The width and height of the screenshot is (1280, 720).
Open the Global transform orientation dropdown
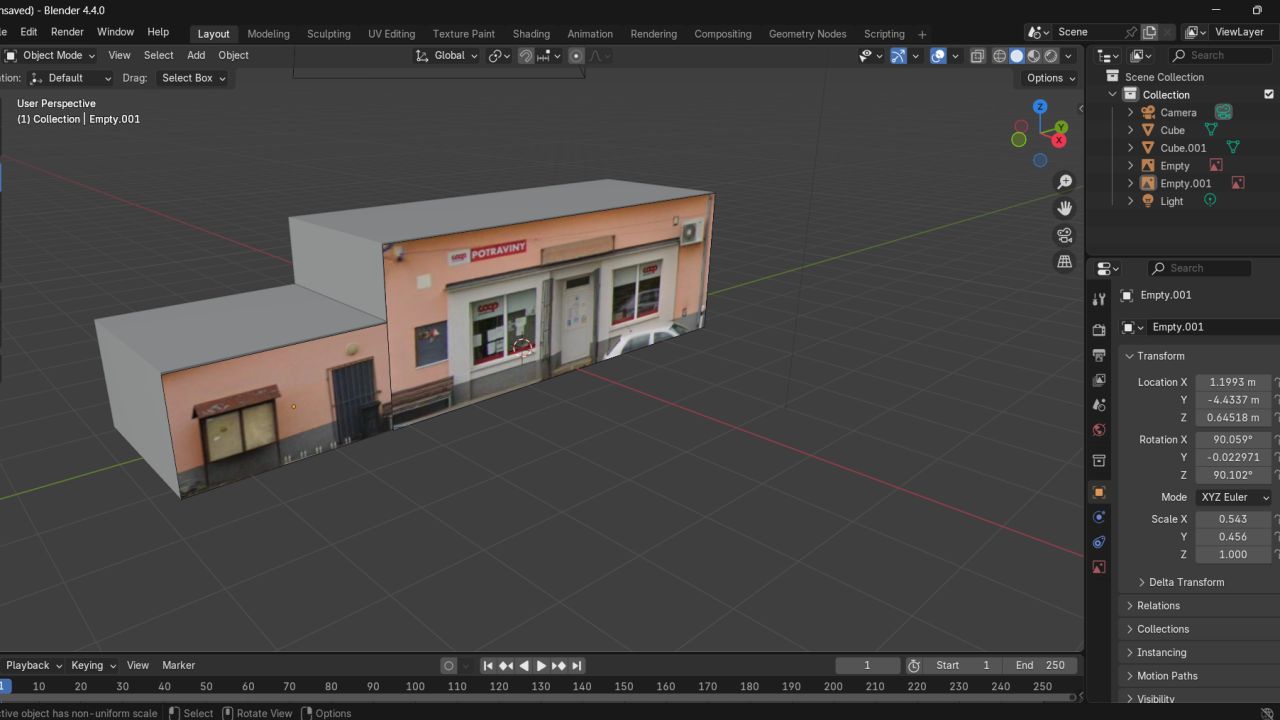[x=447, y=56]
